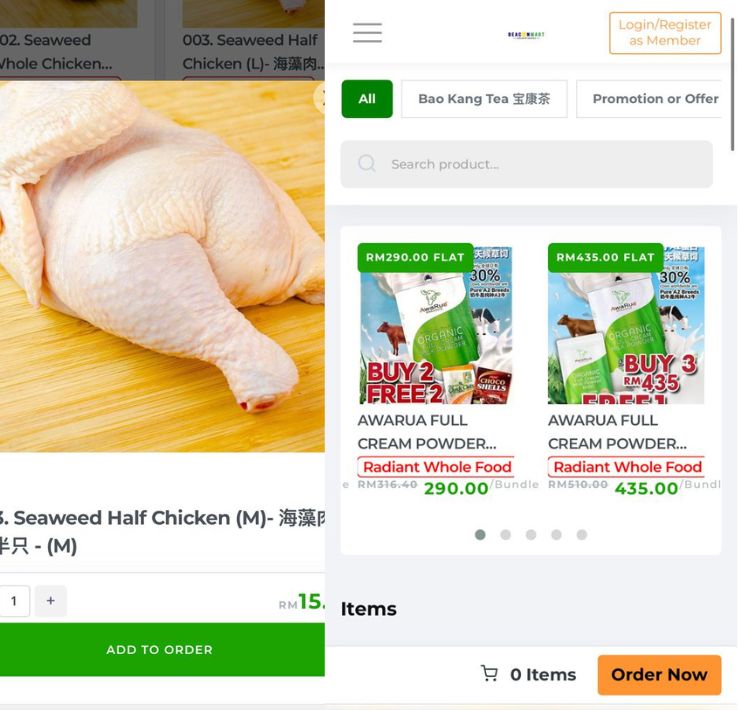
Task: Go to second carousel slide dot
Action: tap(506, 535)
